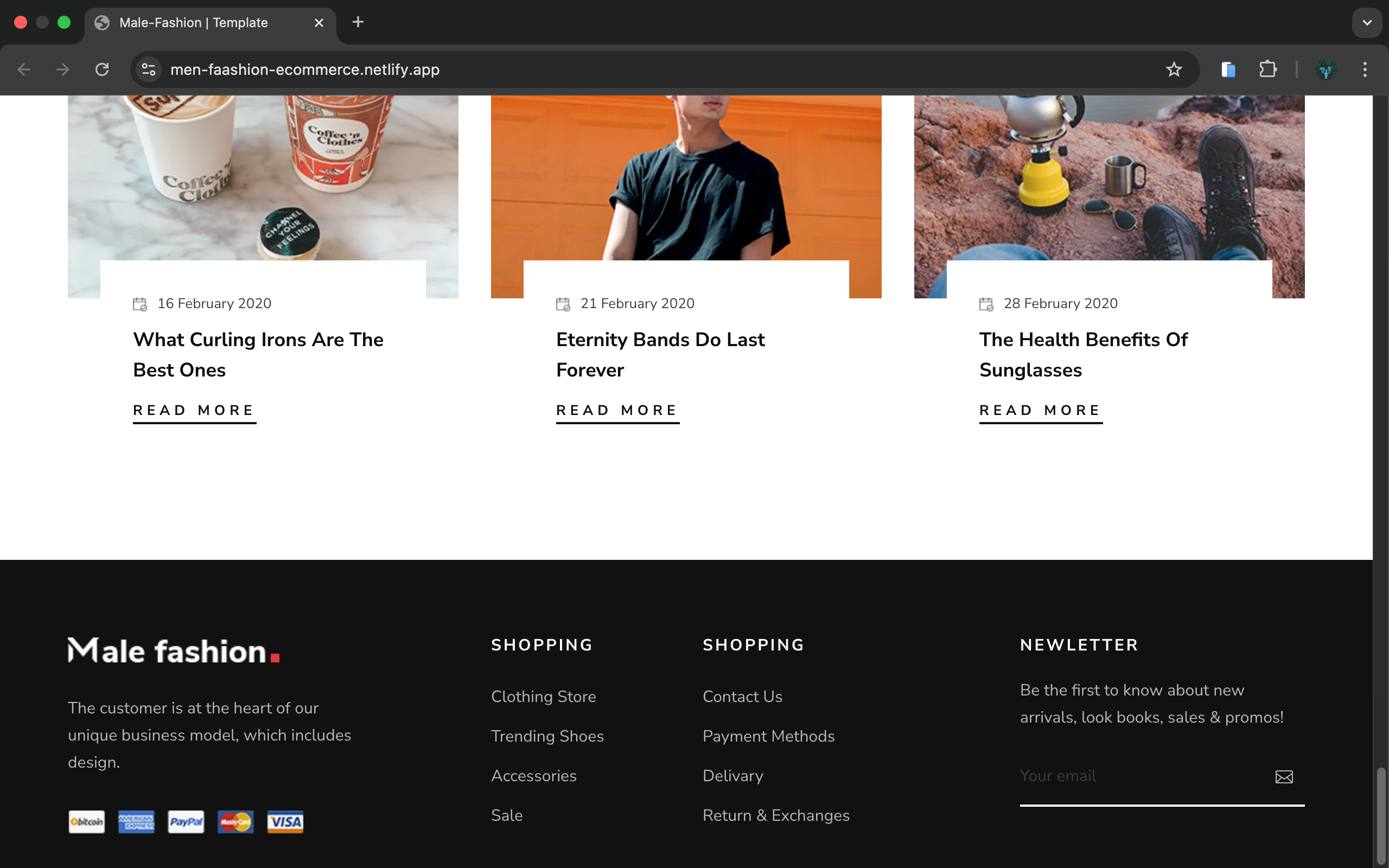Image resolution: width=1389 pixels, height=868 pixels.
Task: Open a new tab with plus button
Action: pos(358,22)
